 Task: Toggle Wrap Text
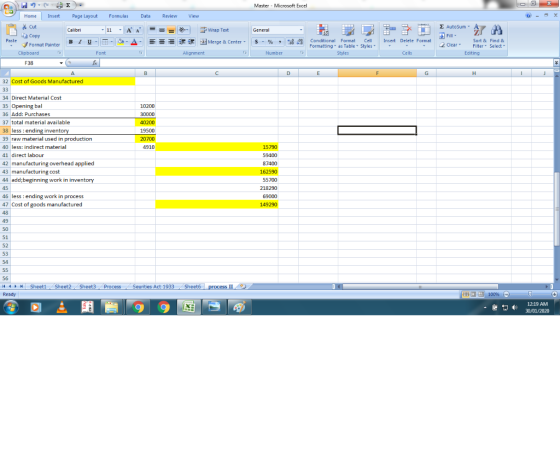click(x=214, y=30)
